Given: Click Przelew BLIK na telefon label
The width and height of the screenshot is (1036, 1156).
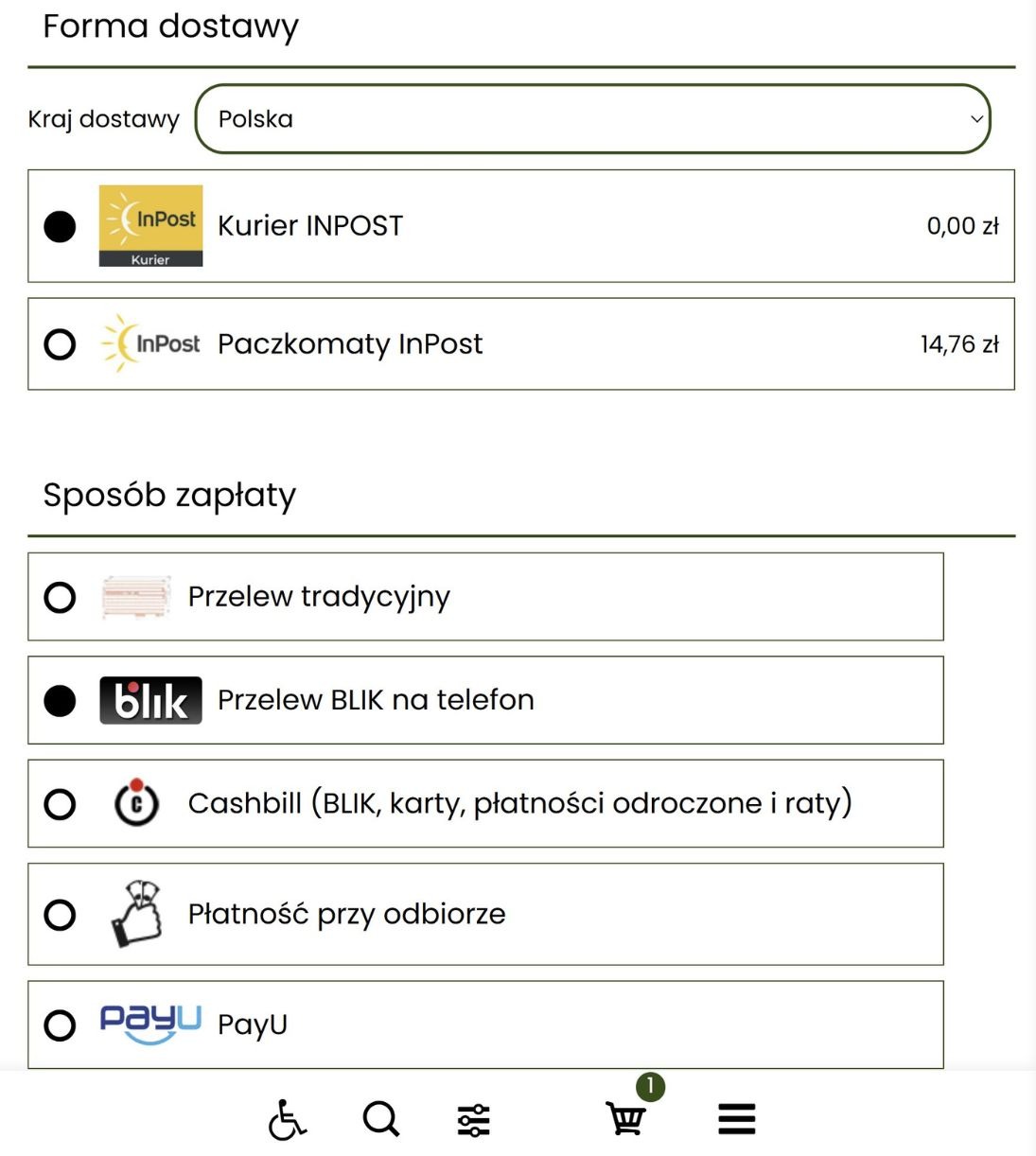Looking at the screenshot, I should tap(376, 700).
